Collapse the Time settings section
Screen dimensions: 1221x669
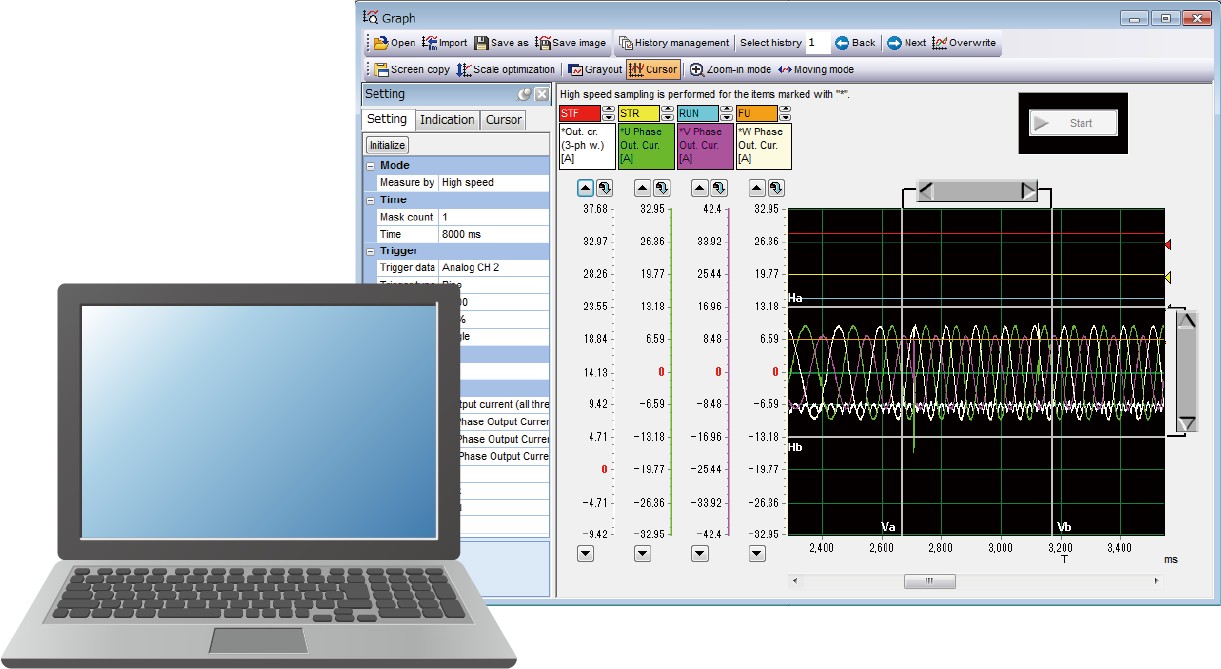[371, 200]
